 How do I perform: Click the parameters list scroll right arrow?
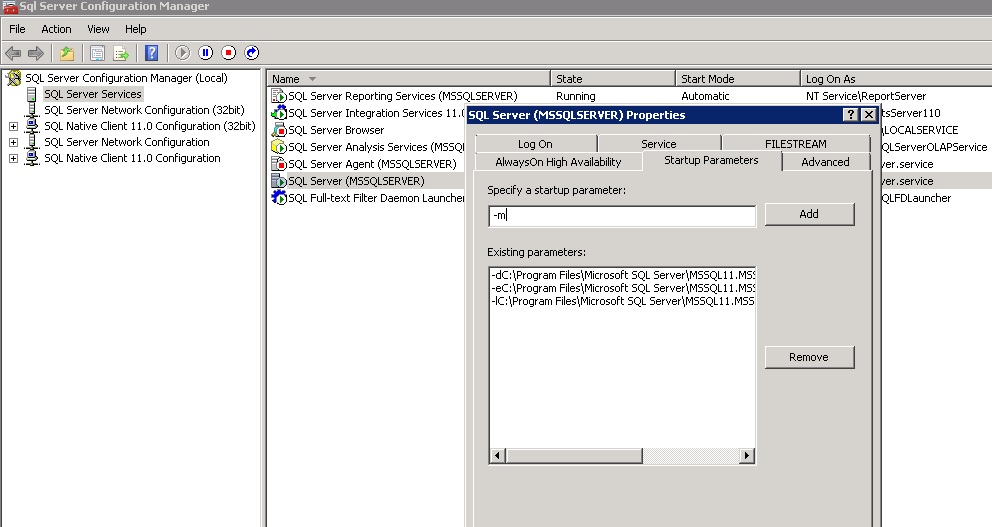(747, 456)
